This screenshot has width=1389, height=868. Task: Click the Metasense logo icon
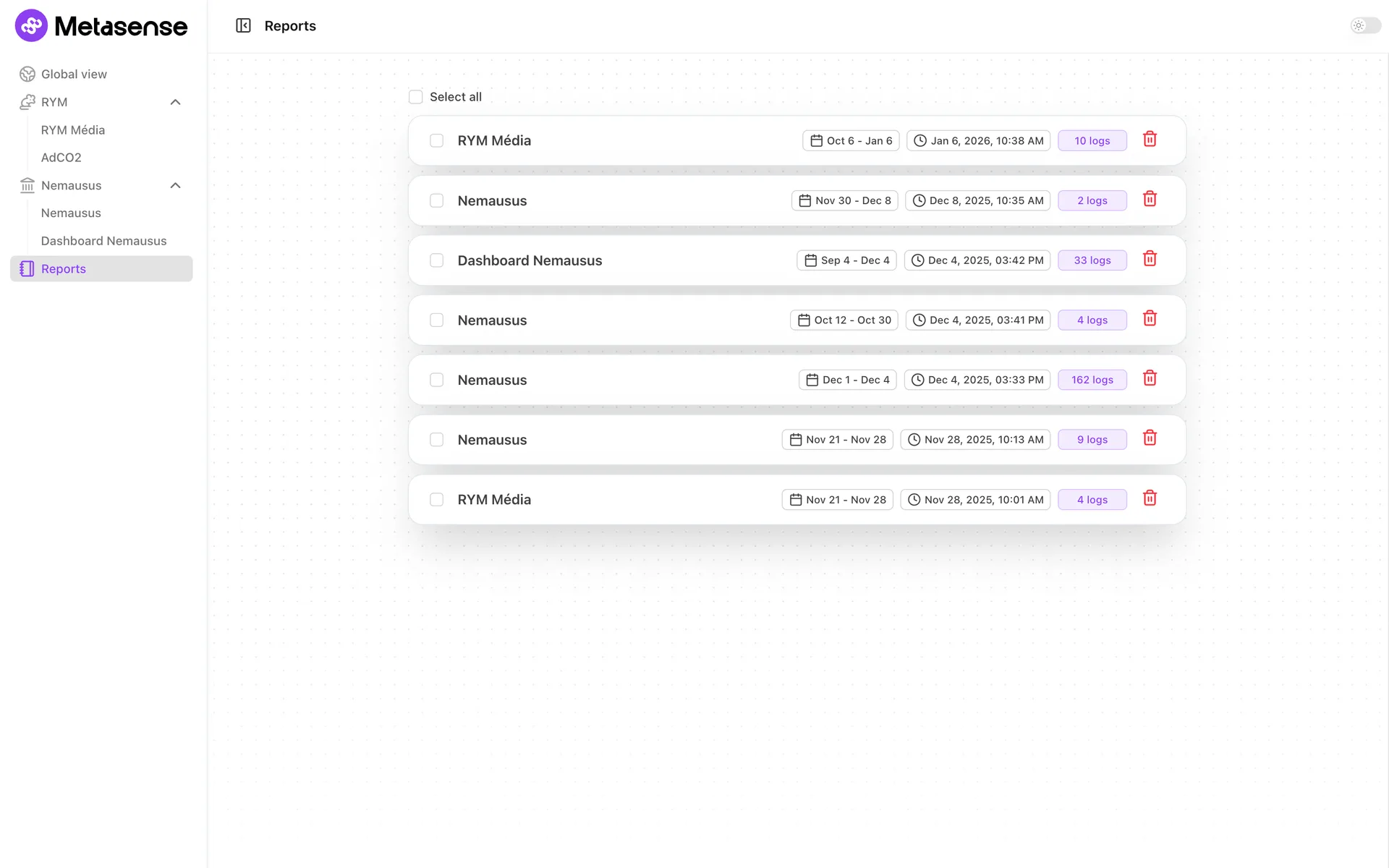point(31,26)
